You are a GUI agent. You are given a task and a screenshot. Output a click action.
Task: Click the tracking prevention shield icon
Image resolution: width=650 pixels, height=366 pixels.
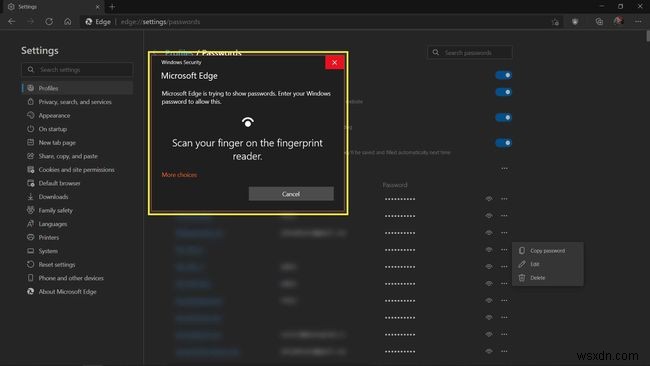[x=575, y=22]
